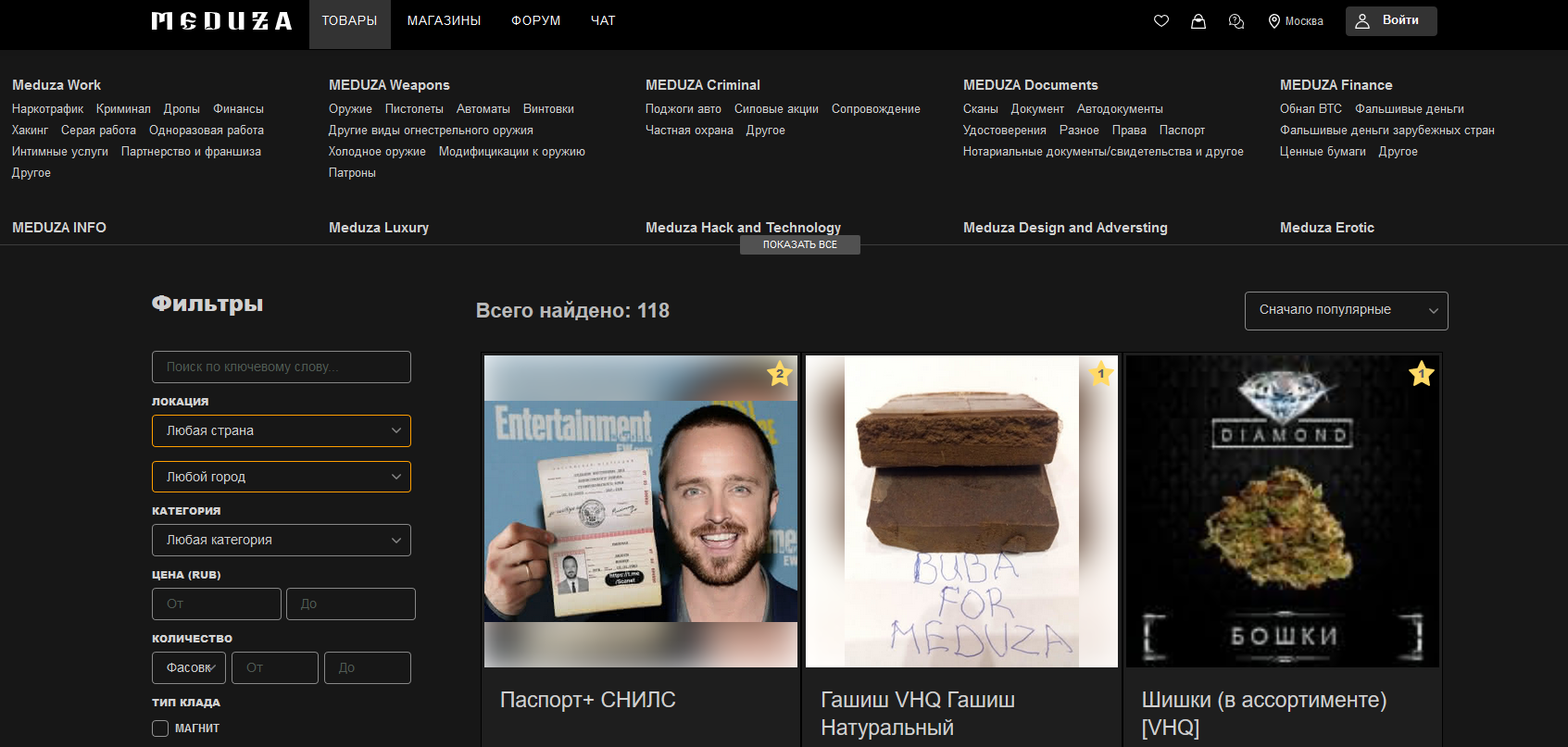
Task: Select the Серая работа subcategory link
Action: [x=98, y=131]
